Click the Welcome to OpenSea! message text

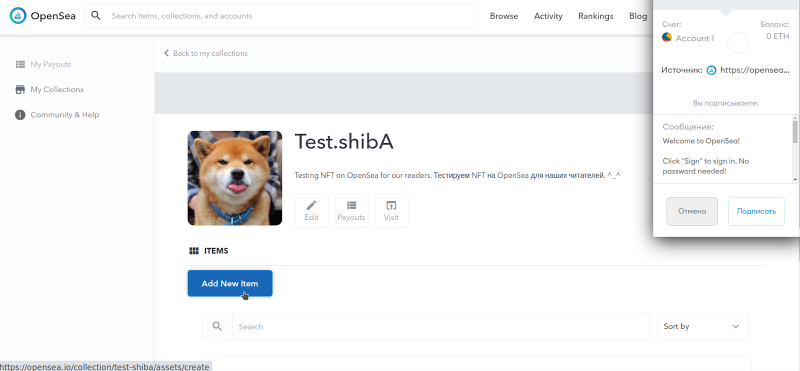(x=701, y=141)
